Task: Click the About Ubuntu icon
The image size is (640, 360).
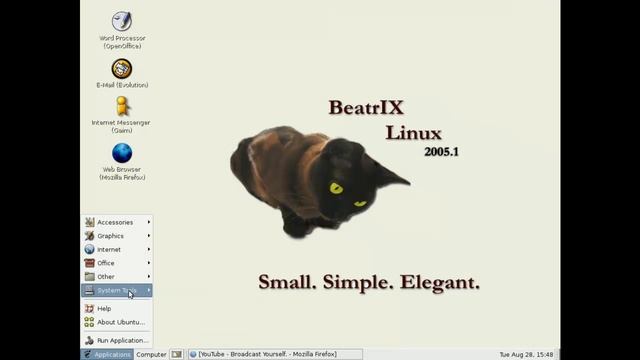Action: 89,322
